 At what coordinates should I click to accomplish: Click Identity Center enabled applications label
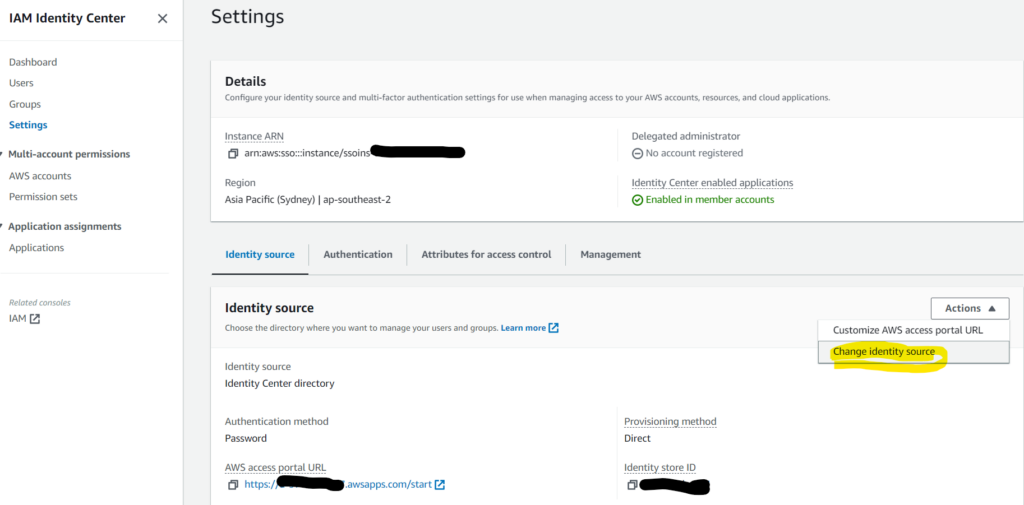712,183
